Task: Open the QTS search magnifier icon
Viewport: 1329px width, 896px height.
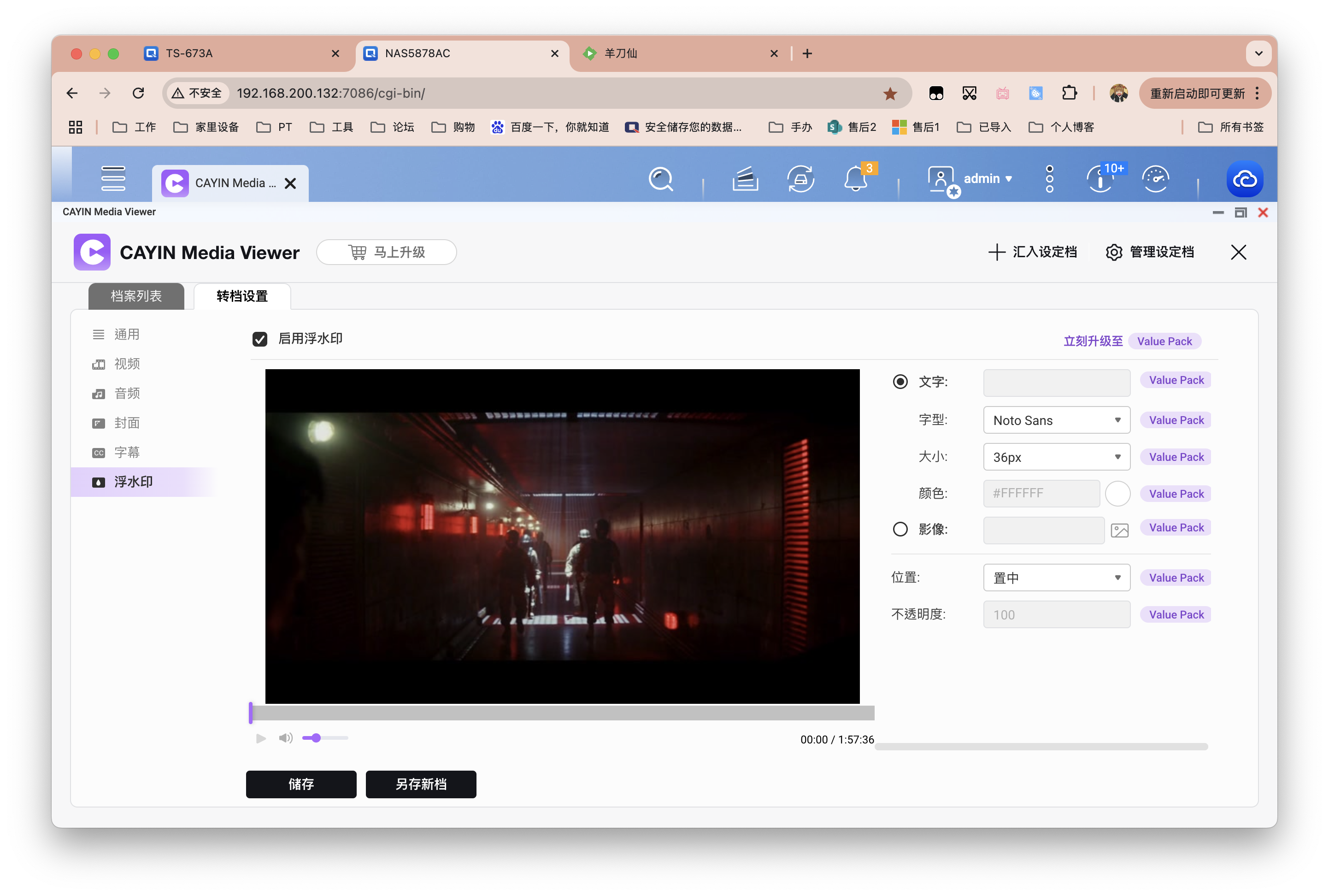Action: (660, 179)
